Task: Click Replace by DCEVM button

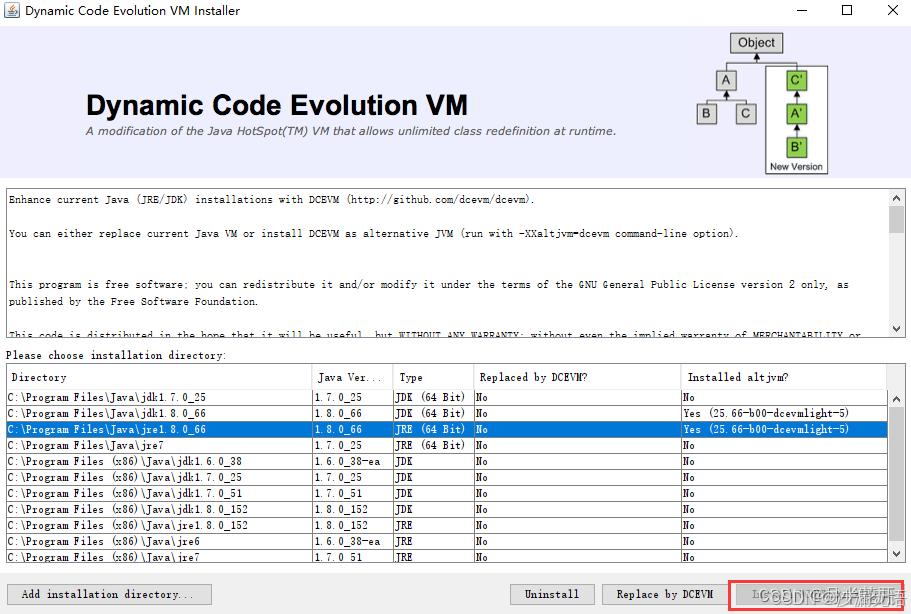Action: [665, 594]
